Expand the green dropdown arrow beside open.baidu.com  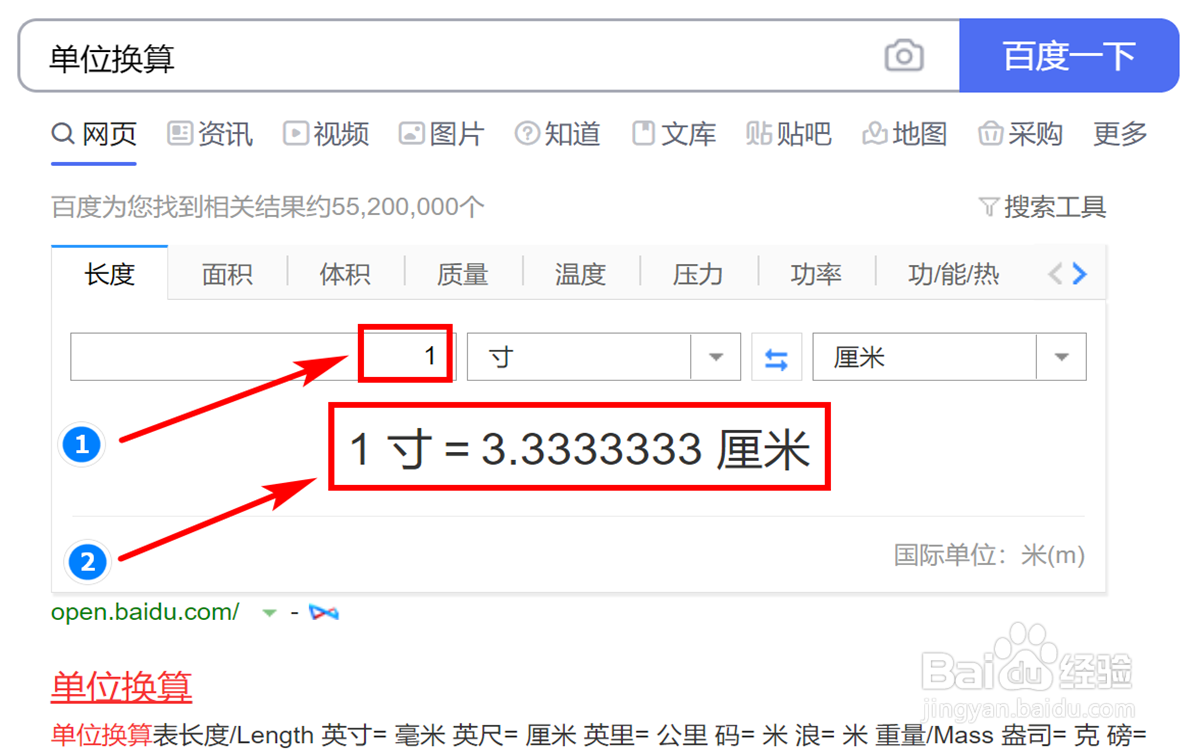click(268, 613)
